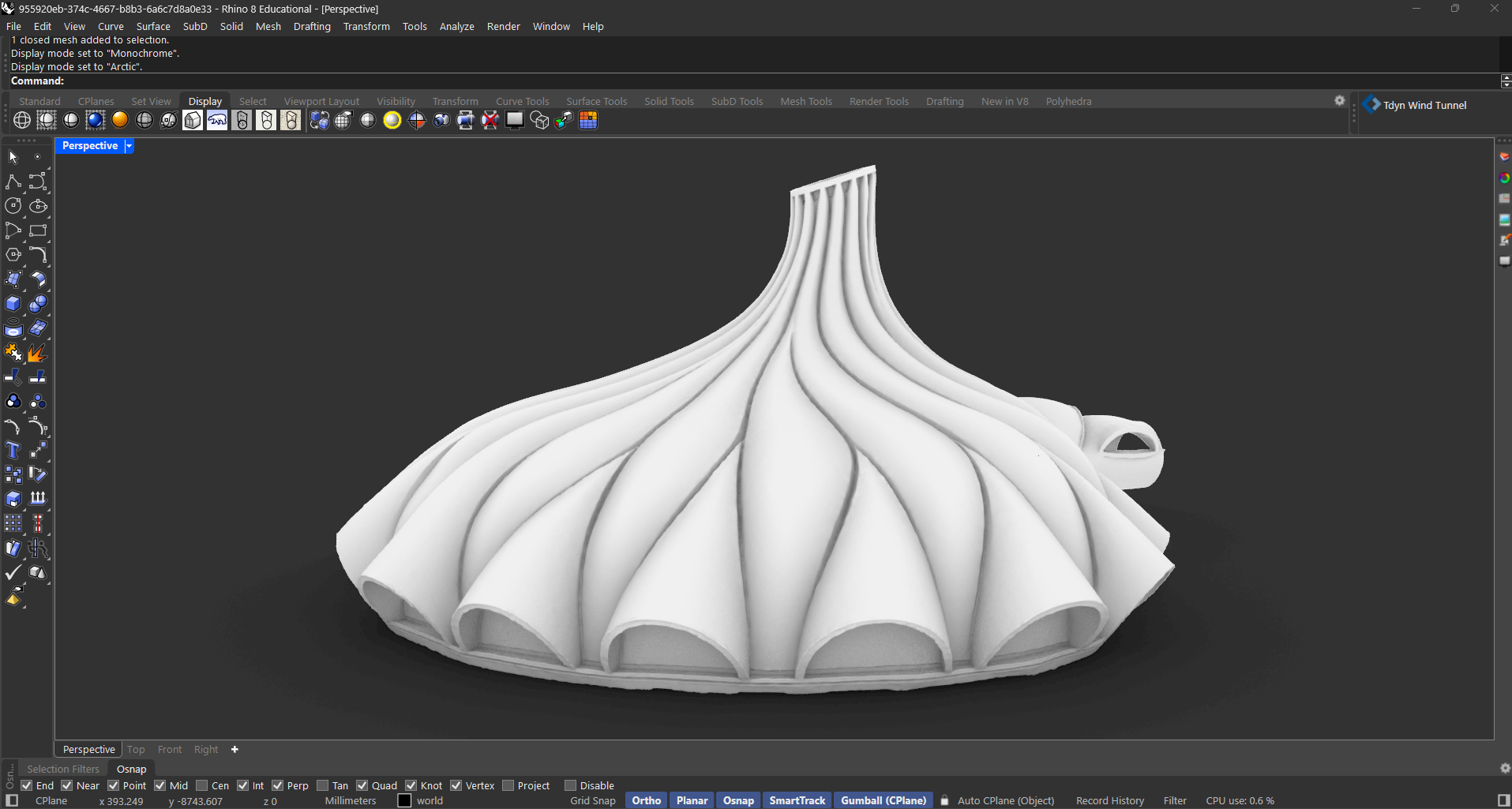Check the Project osnap option
Image resolution: width=1512 pixels, height=809 pixels.
508,785
